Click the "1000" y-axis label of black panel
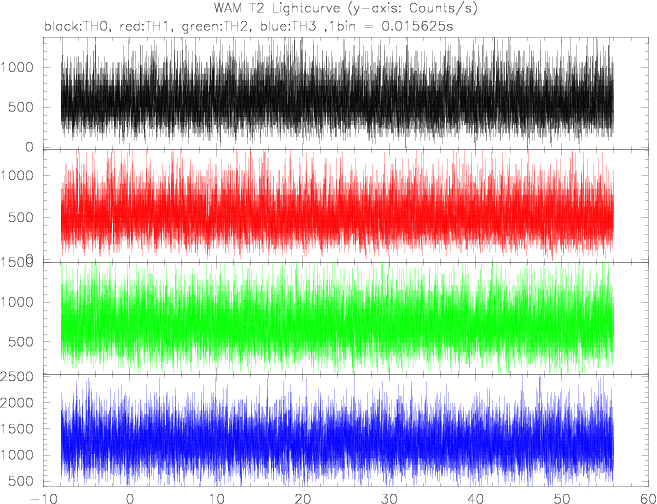The image size is (657, 504). coord(17,67)
